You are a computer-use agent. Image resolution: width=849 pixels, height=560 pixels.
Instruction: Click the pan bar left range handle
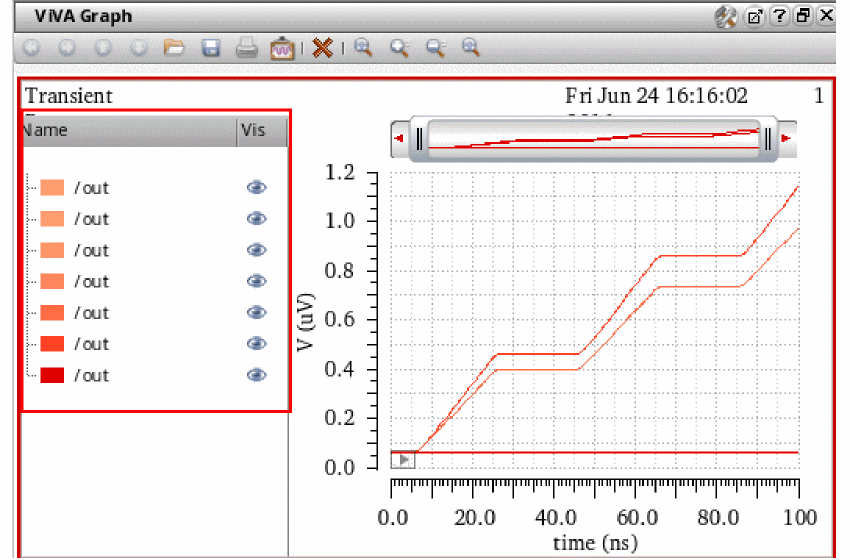pos(419,139)
